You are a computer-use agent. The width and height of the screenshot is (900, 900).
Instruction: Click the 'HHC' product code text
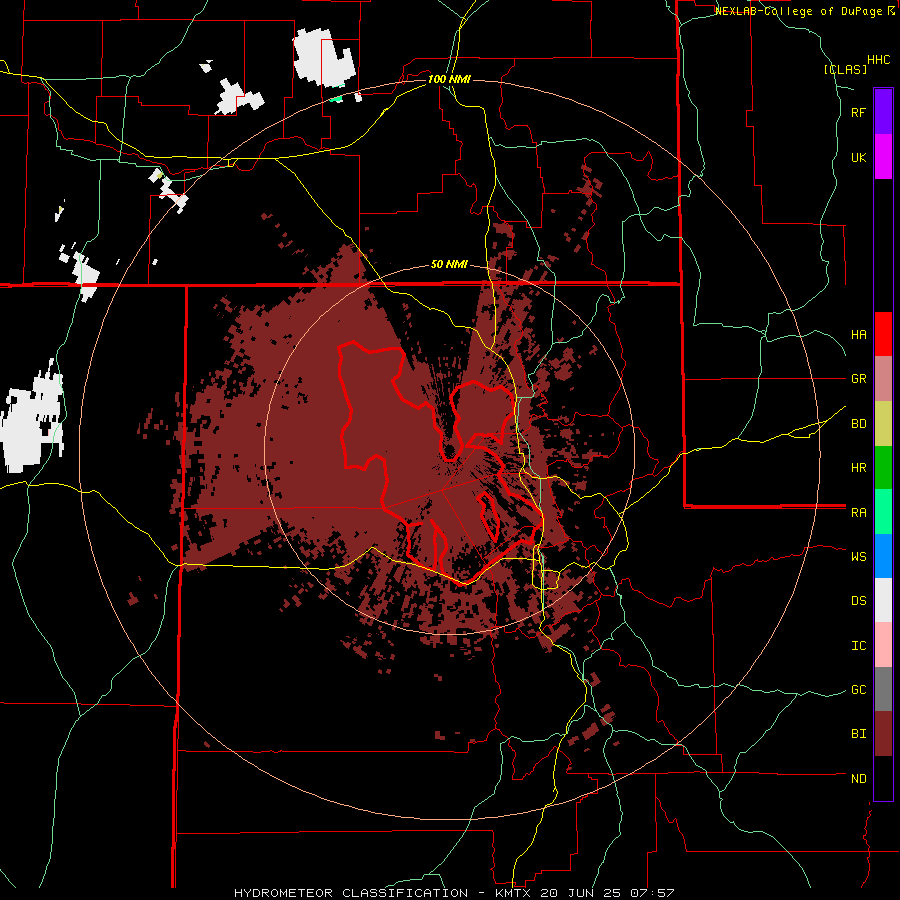[x=878, y=60]
